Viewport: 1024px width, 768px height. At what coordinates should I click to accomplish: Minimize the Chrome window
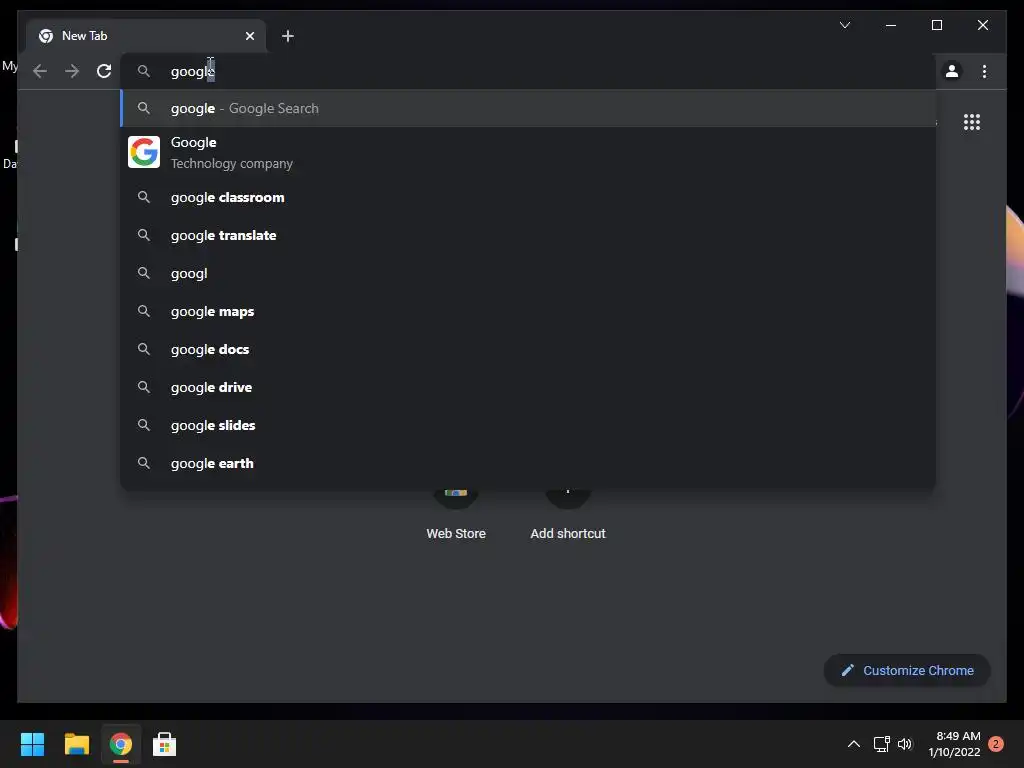point(891,25)
